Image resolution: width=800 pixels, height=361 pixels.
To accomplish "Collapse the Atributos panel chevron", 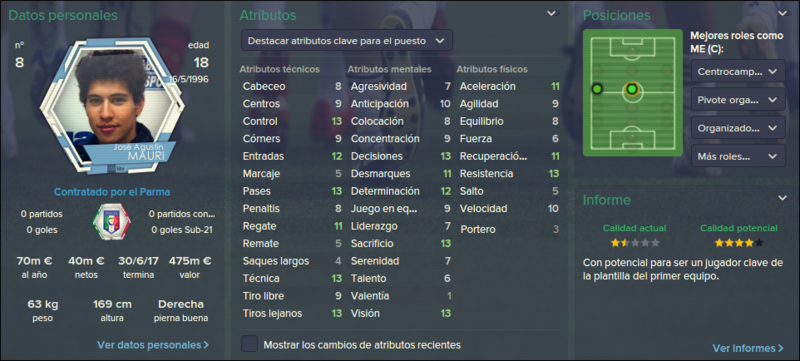I will (x=552, y=13).
